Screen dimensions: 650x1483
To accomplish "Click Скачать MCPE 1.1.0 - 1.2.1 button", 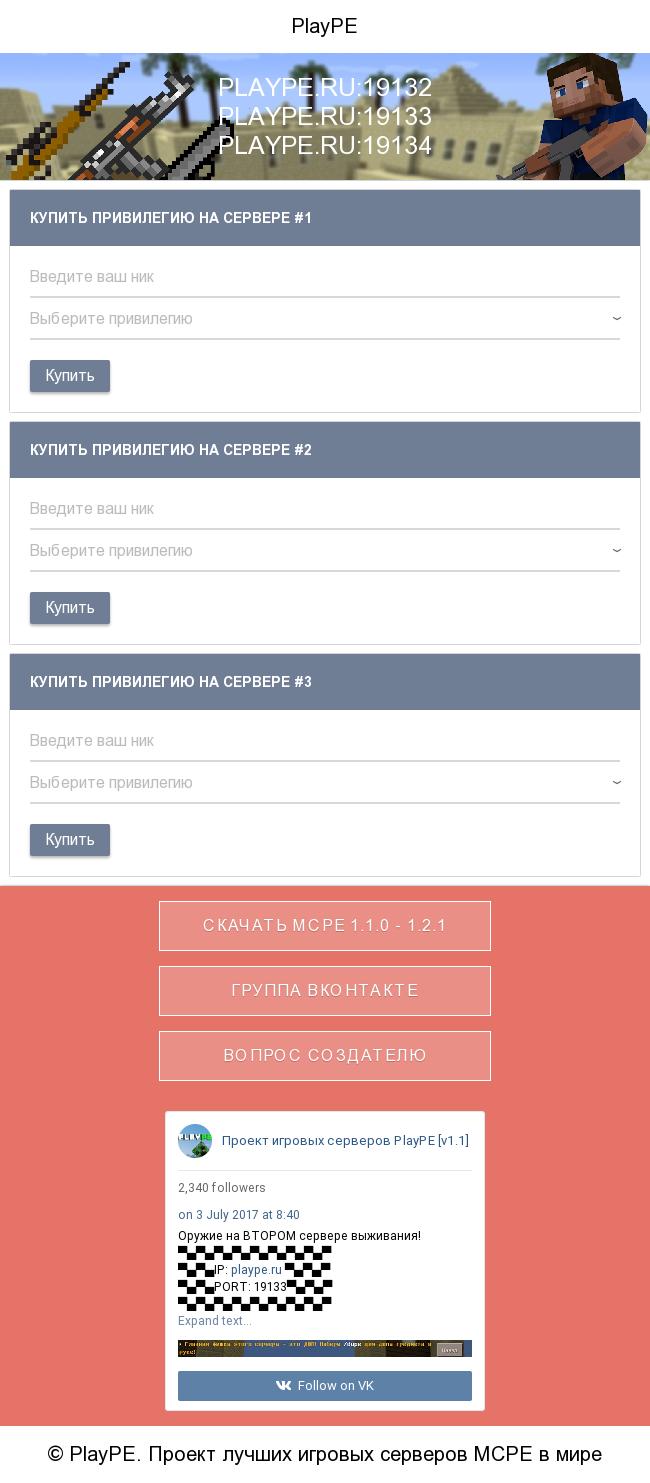I will pyautogui.click(x=325, y=926).
